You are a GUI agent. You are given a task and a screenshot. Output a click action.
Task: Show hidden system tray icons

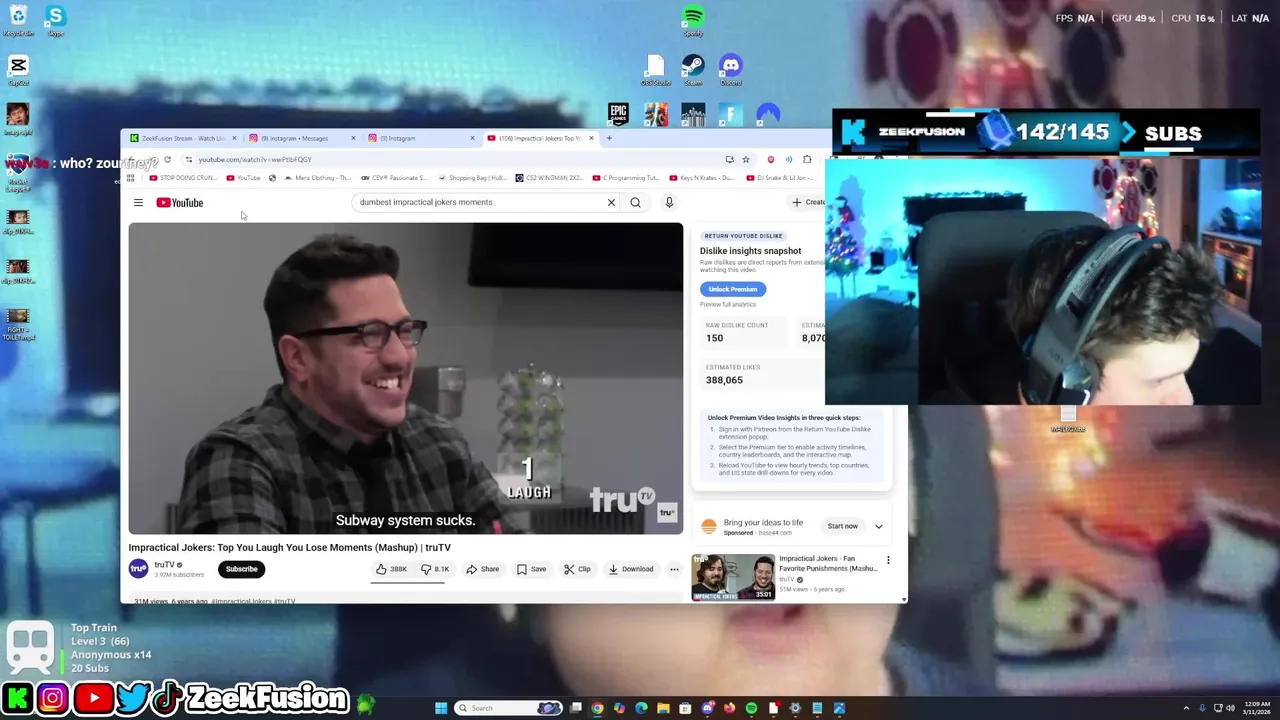[x=1186, y=708]
